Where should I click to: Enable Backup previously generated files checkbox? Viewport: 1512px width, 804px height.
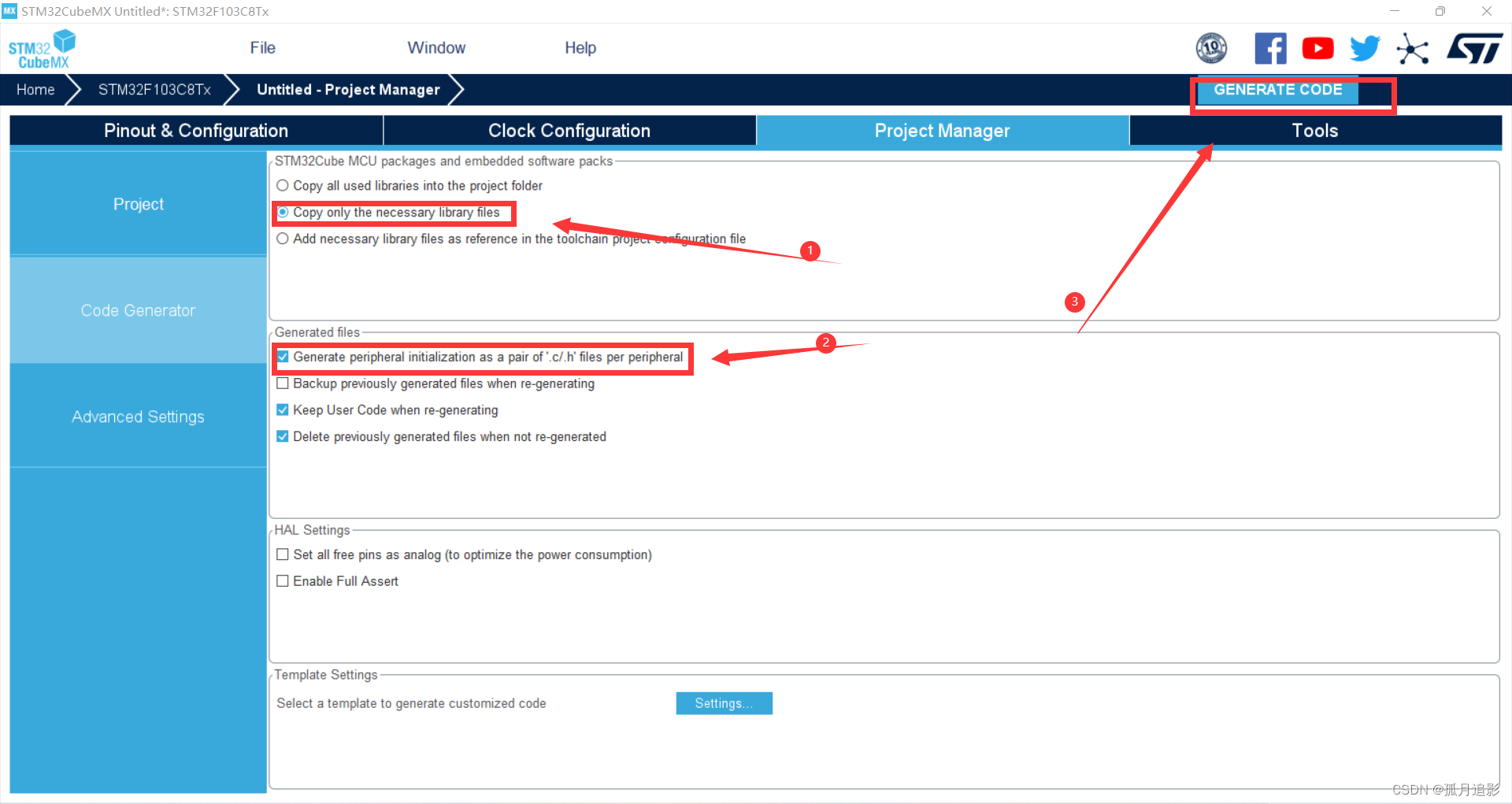pos(283,383)
